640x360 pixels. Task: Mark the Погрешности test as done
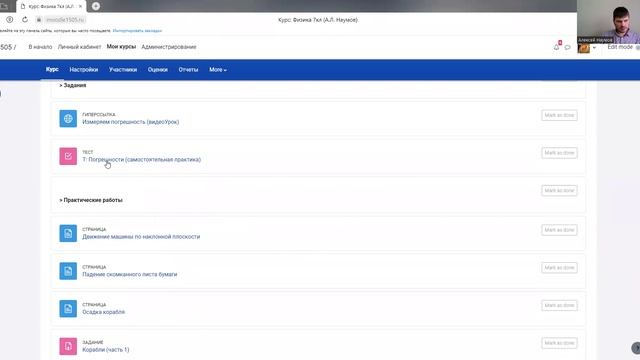pyautogui.click(x=559, y=153)
